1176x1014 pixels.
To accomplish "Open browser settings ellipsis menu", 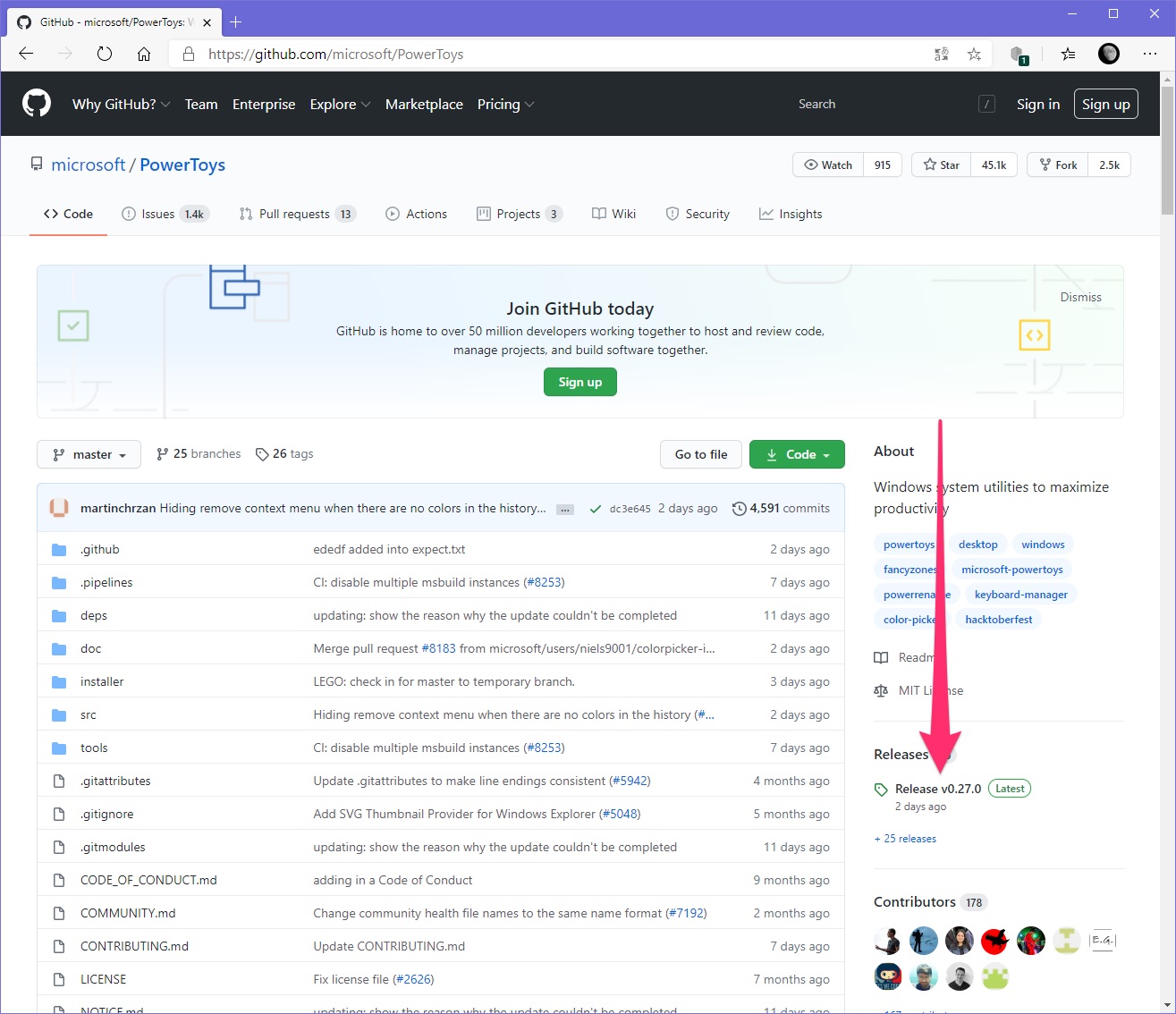I will (x=1150, y=54).
